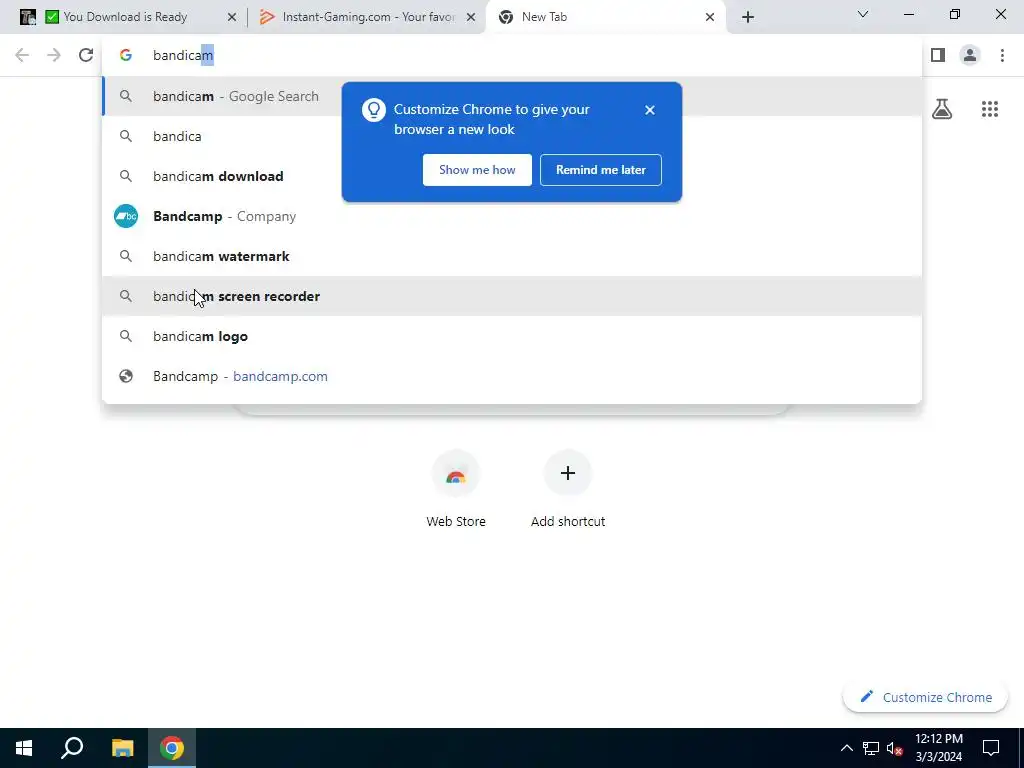Close the Customize Chrome tip bubble
This screenshot has height=768, width=1024.
point(650,110)
